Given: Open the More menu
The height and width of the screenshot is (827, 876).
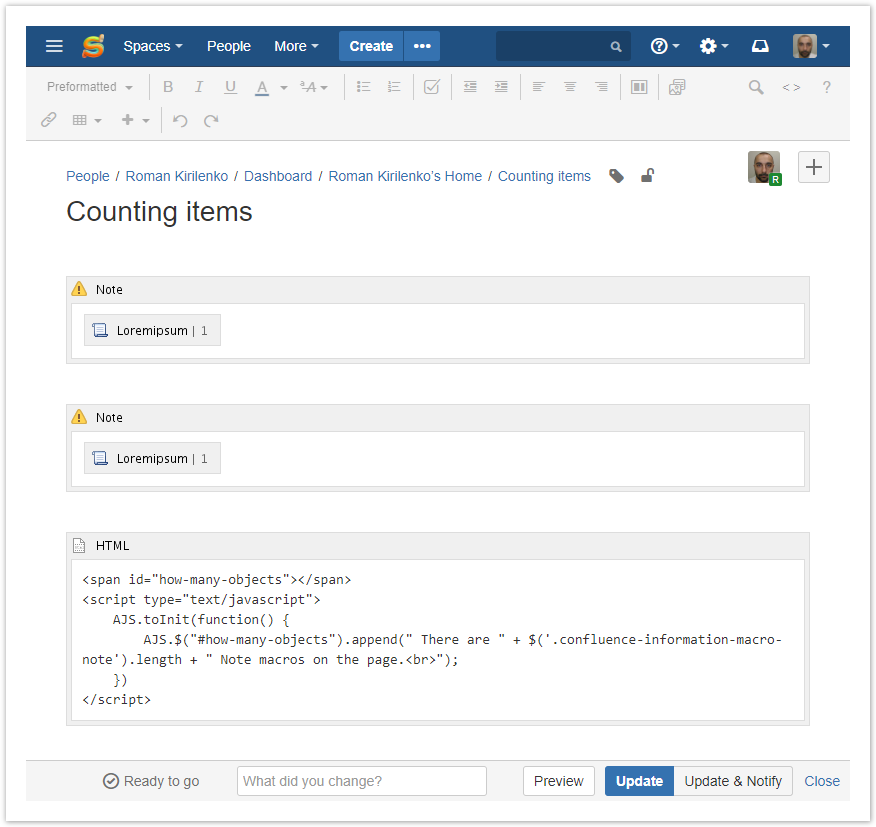Looking at the screenshot, I should (x=296, y=46).
